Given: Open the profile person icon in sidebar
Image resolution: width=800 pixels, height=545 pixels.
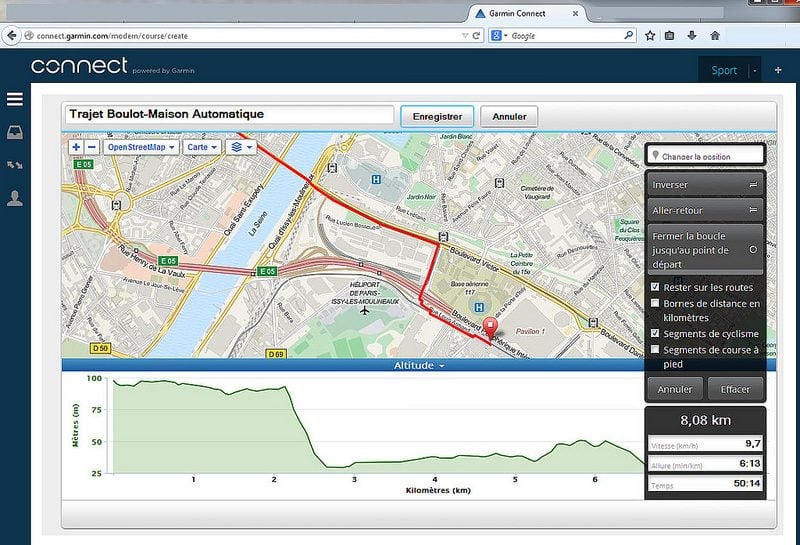Looking at the screenshot, I should (x=15, y=198).
